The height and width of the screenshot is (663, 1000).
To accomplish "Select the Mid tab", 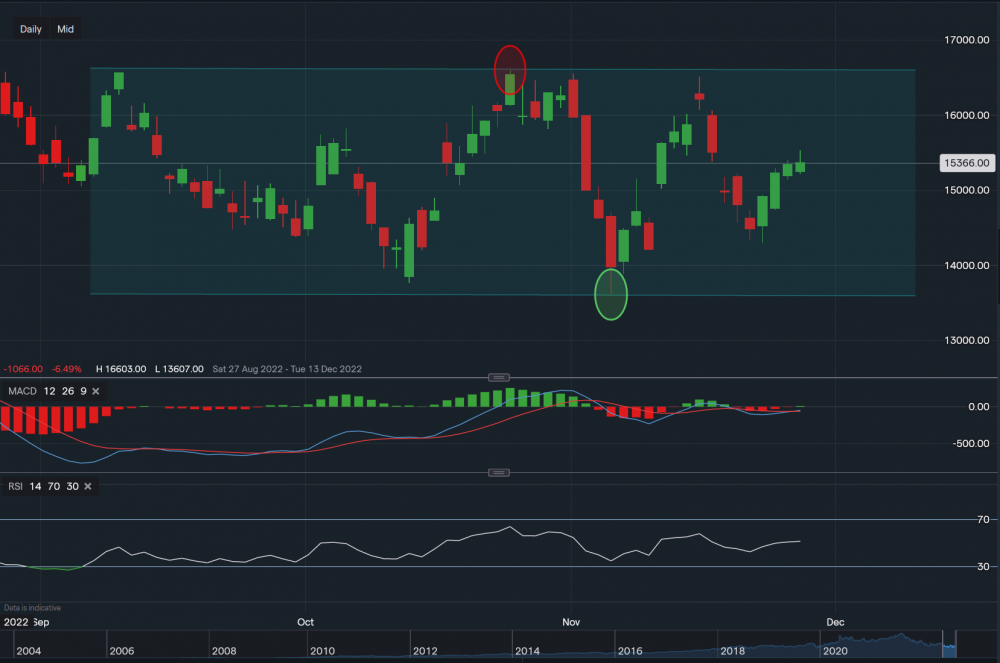I will [64, 28].
